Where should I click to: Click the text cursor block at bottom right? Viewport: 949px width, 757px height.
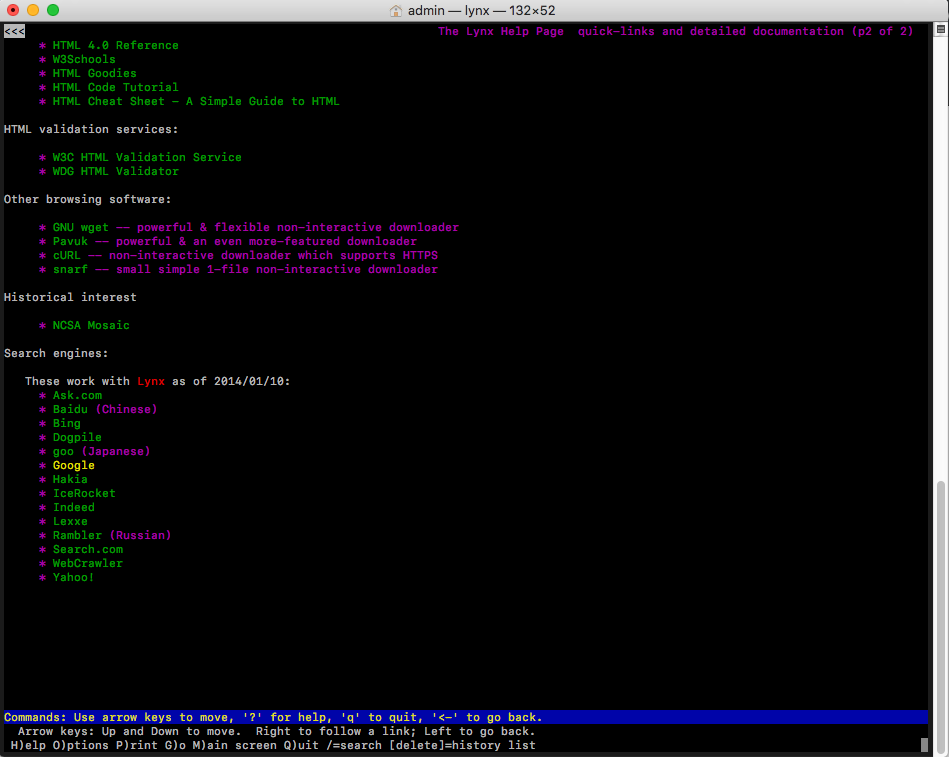click(924, 745)
